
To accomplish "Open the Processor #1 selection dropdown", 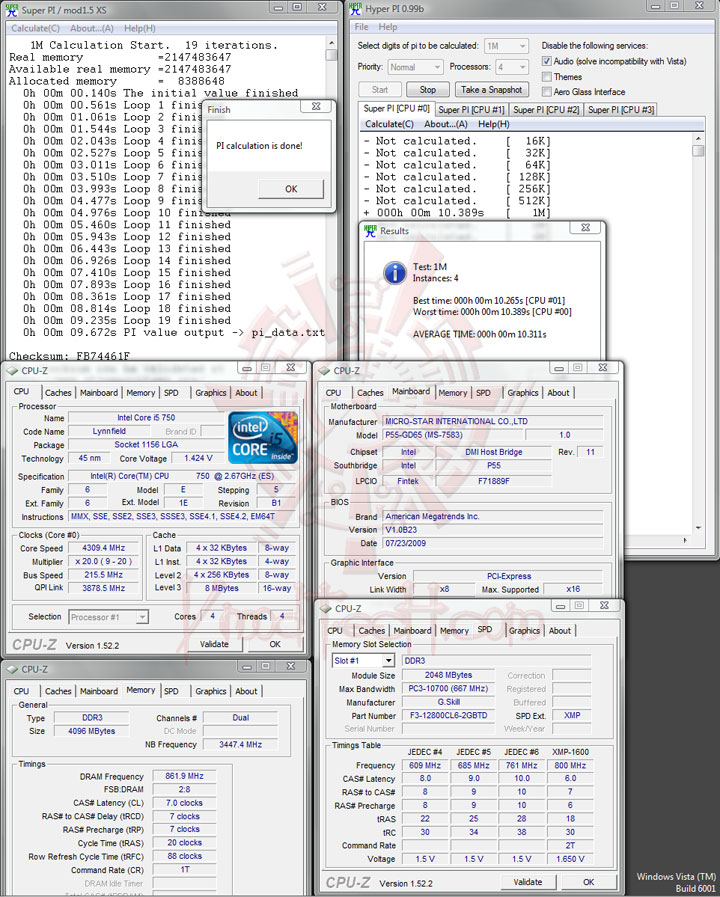I will pos(109,617).
